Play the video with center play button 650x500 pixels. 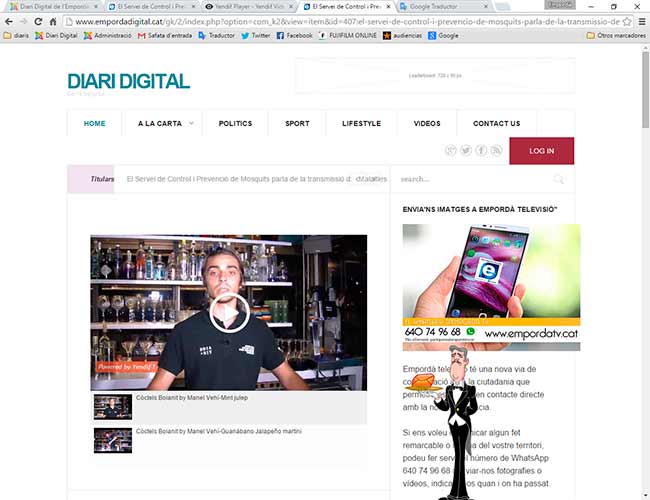point(229,315)
